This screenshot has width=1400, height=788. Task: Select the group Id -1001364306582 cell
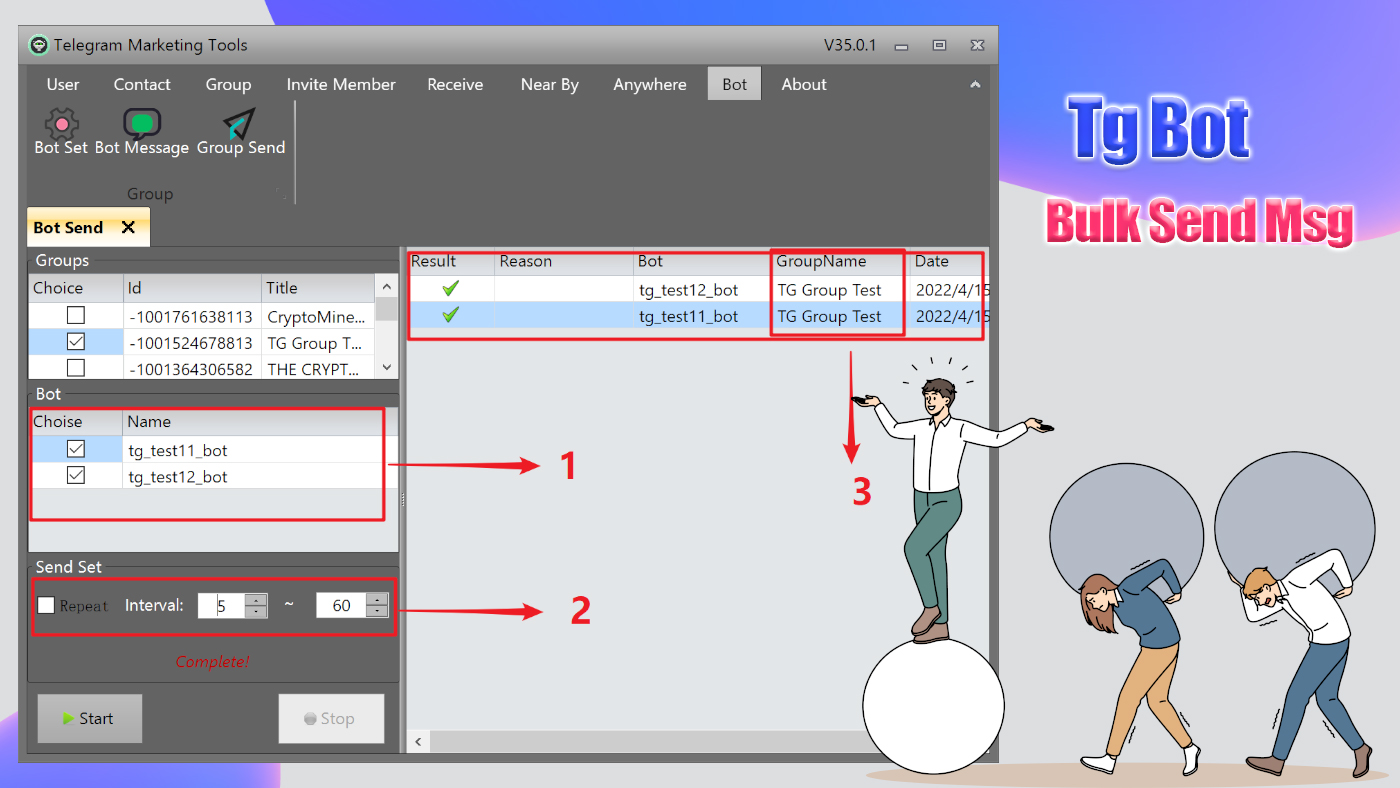[x=191, y=369]
